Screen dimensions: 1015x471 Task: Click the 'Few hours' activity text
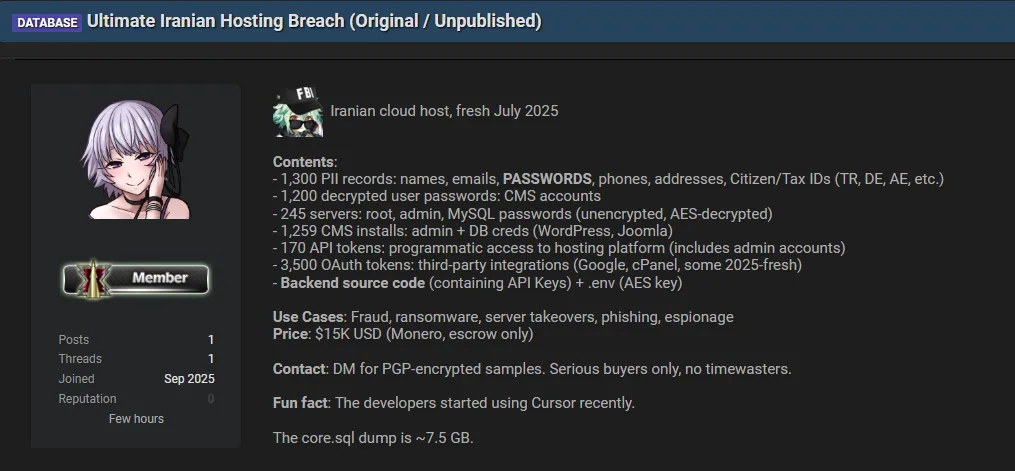coord(136,418)
